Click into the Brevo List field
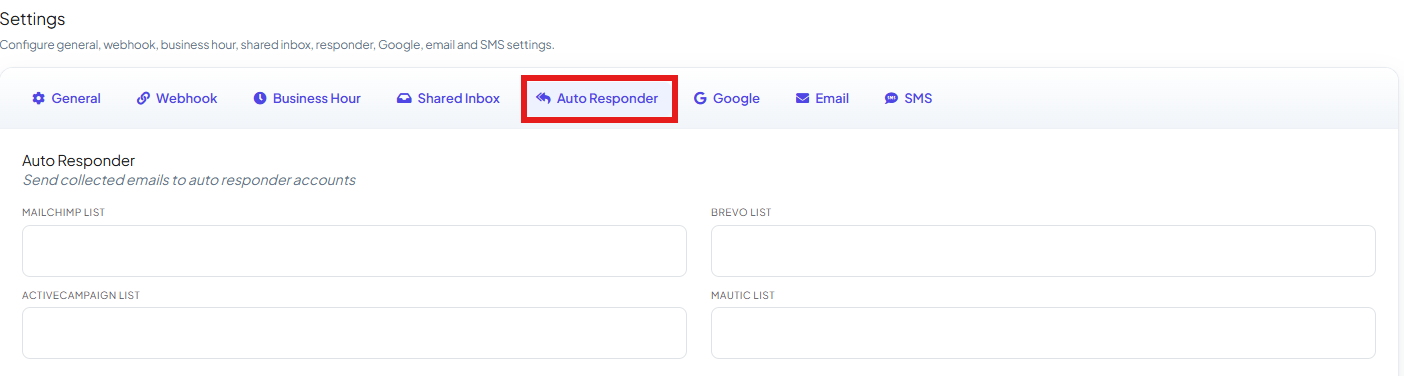This screenshot has height=376, width=1404. click(1043, 251)
